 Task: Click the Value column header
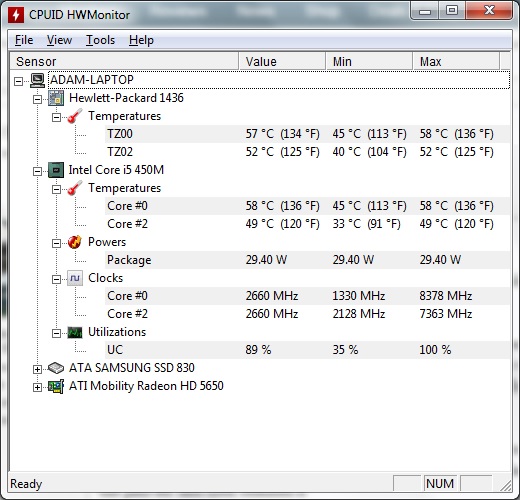[x=282, y=61]
